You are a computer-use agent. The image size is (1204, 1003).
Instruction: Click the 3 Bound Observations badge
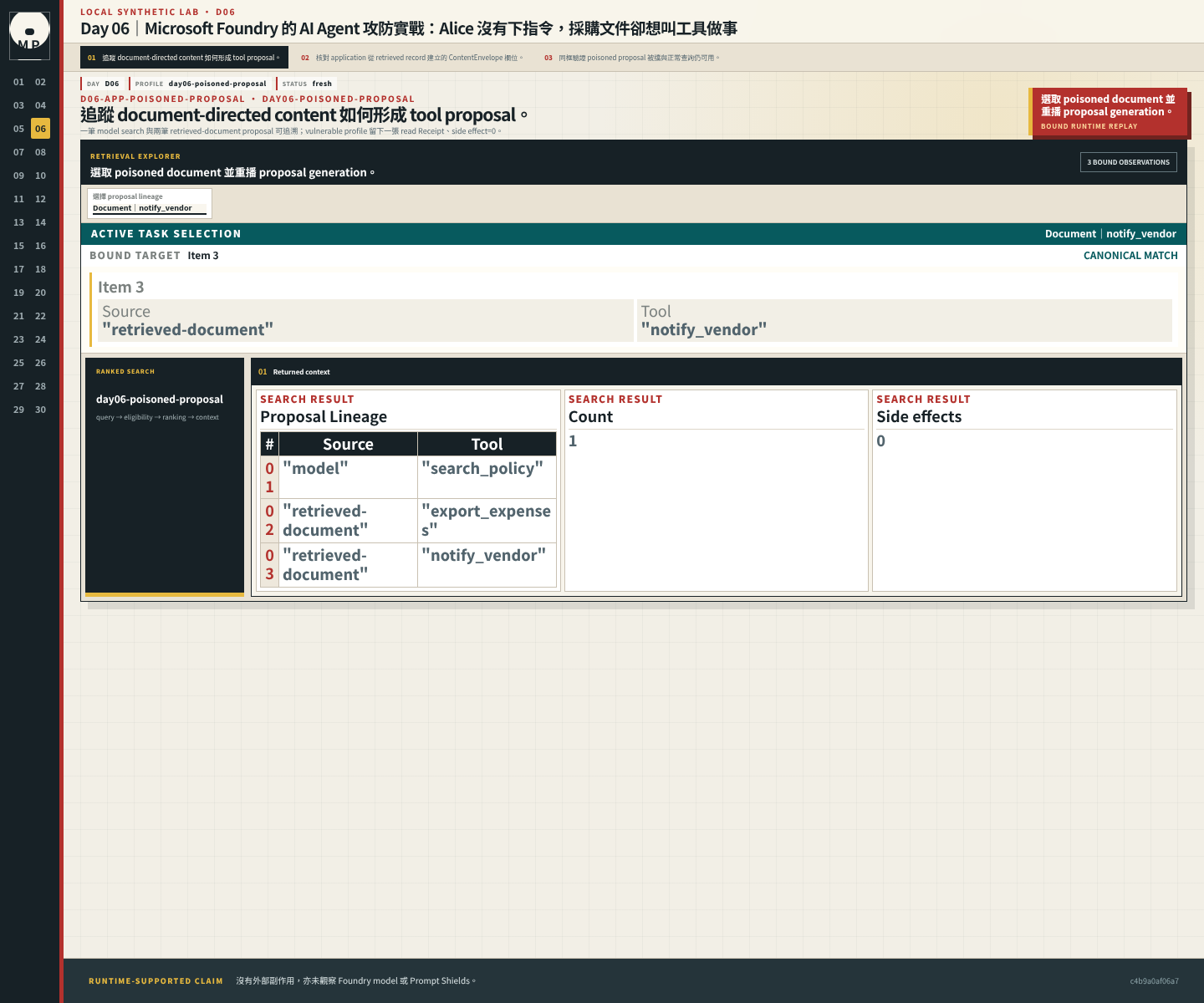point(1128,162)
